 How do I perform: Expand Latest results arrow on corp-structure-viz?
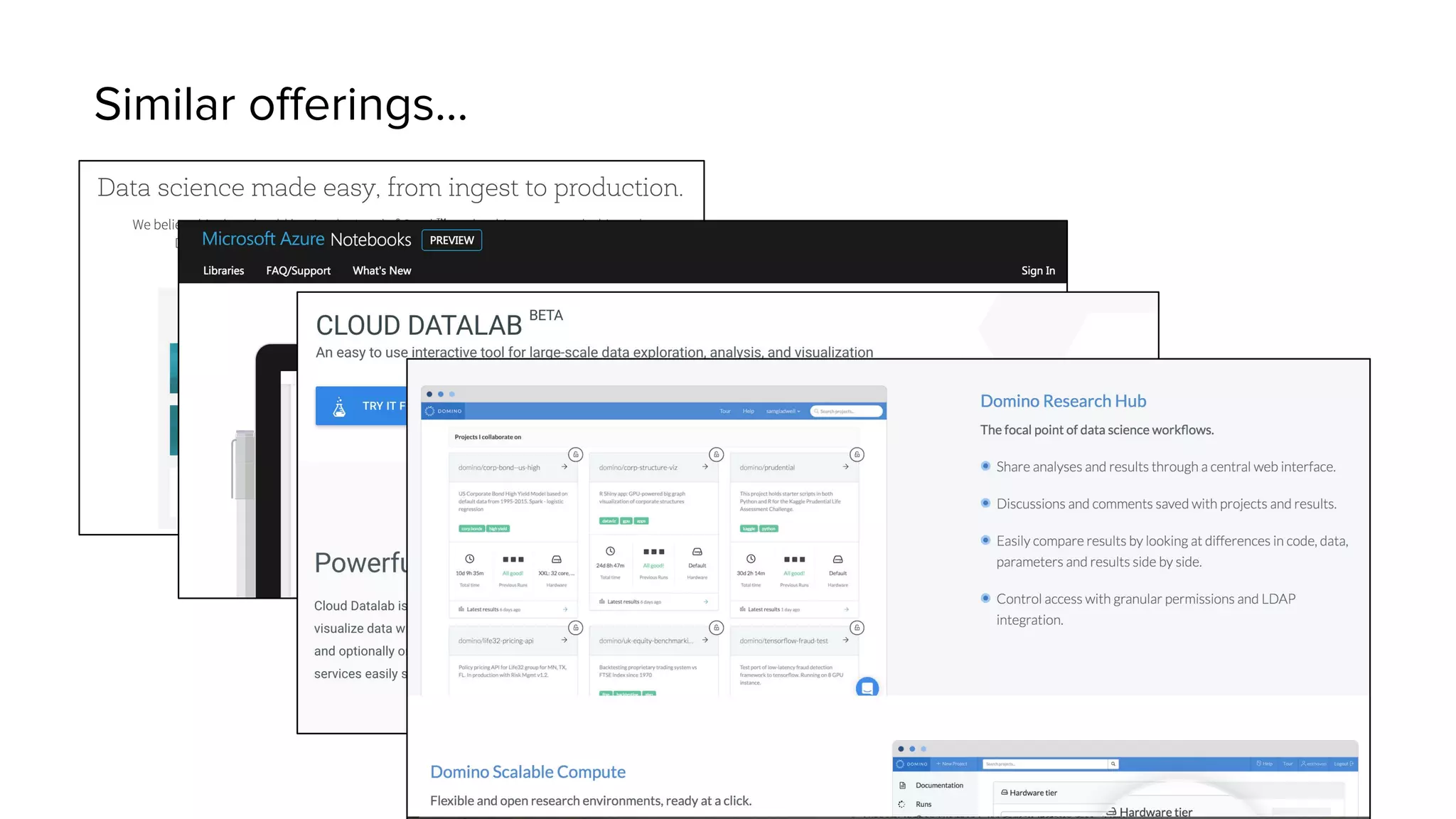coord(705,601)
